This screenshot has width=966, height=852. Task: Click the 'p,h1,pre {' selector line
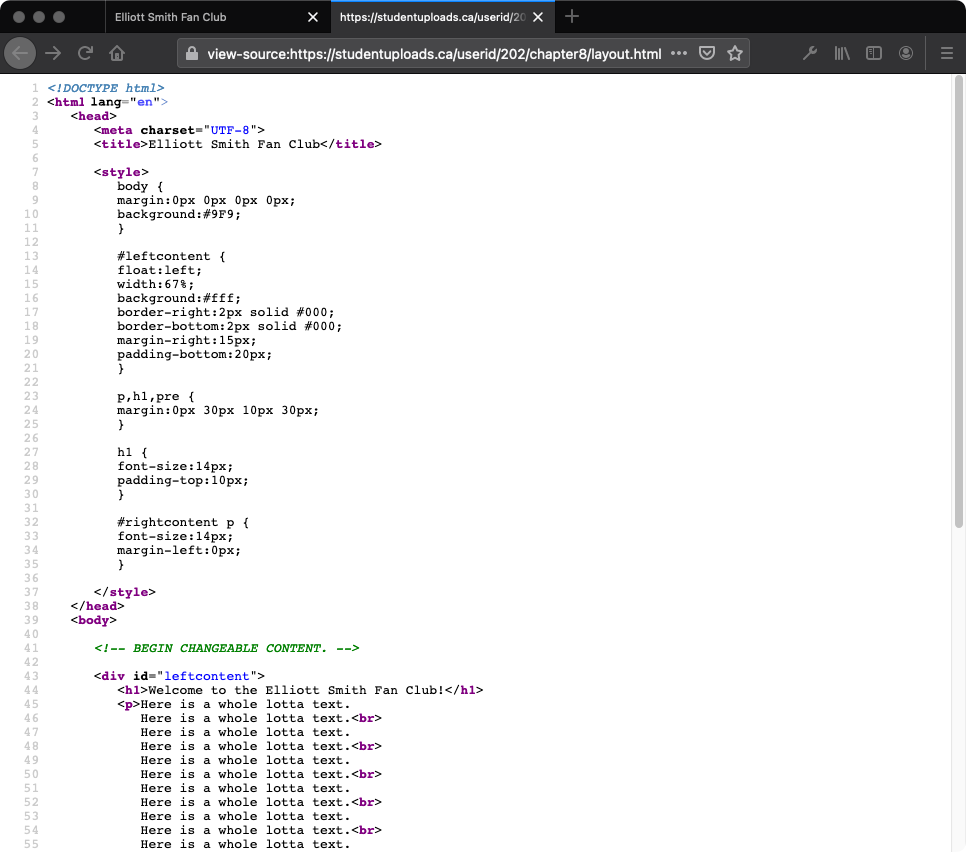[x=155, y=396]
